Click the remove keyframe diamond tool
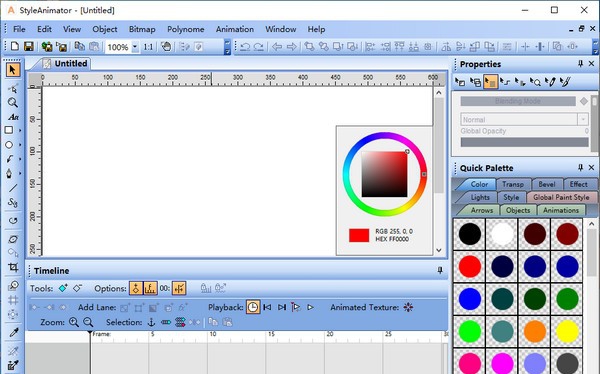The width and height of the screenshot is (600, 374). click(x=78, y=288)
